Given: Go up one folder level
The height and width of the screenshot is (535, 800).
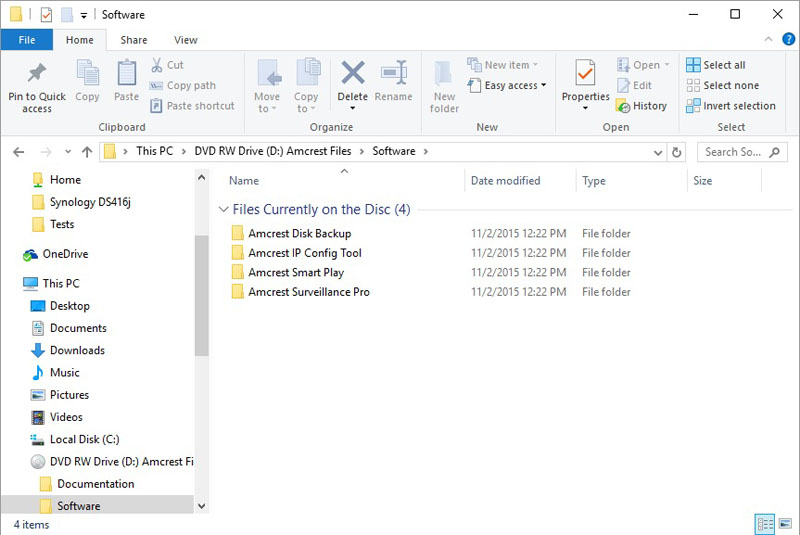Looking at the screenshot, I should point(87,152).
